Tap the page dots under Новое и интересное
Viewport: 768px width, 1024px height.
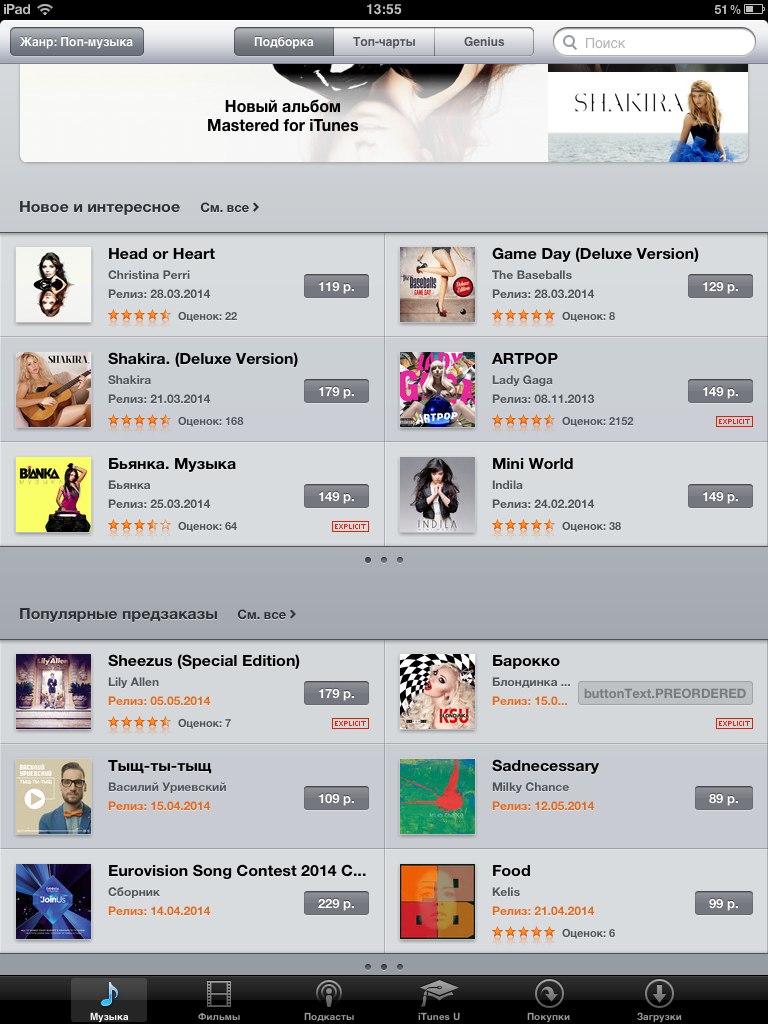point(384,560)
